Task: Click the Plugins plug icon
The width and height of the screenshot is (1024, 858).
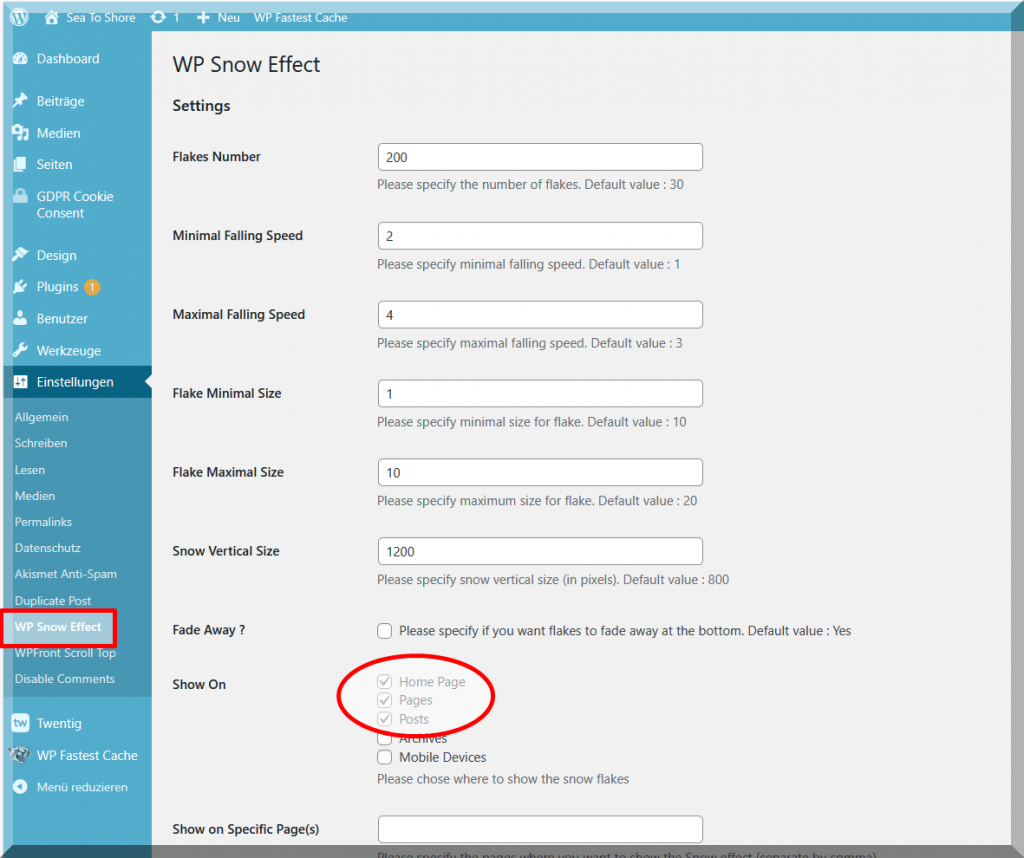Action: coord(20,287)
